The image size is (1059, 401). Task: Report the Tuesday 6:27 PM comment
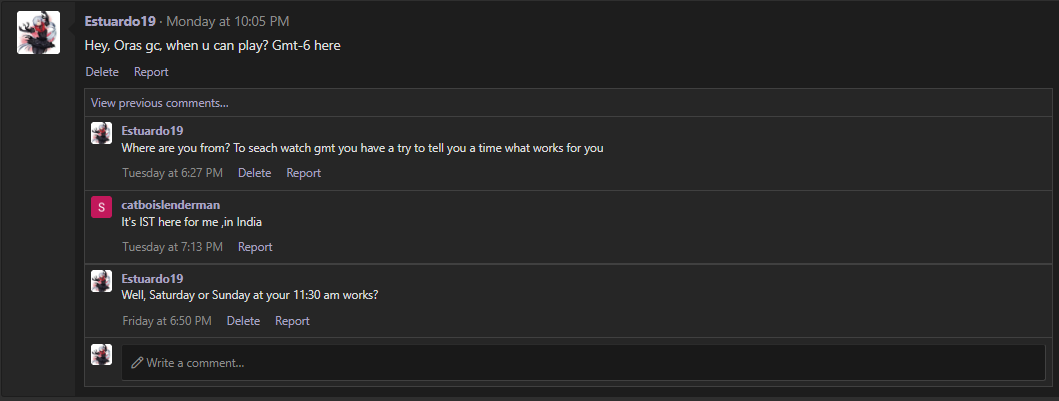pyautogui.click(x=303, y=173)
